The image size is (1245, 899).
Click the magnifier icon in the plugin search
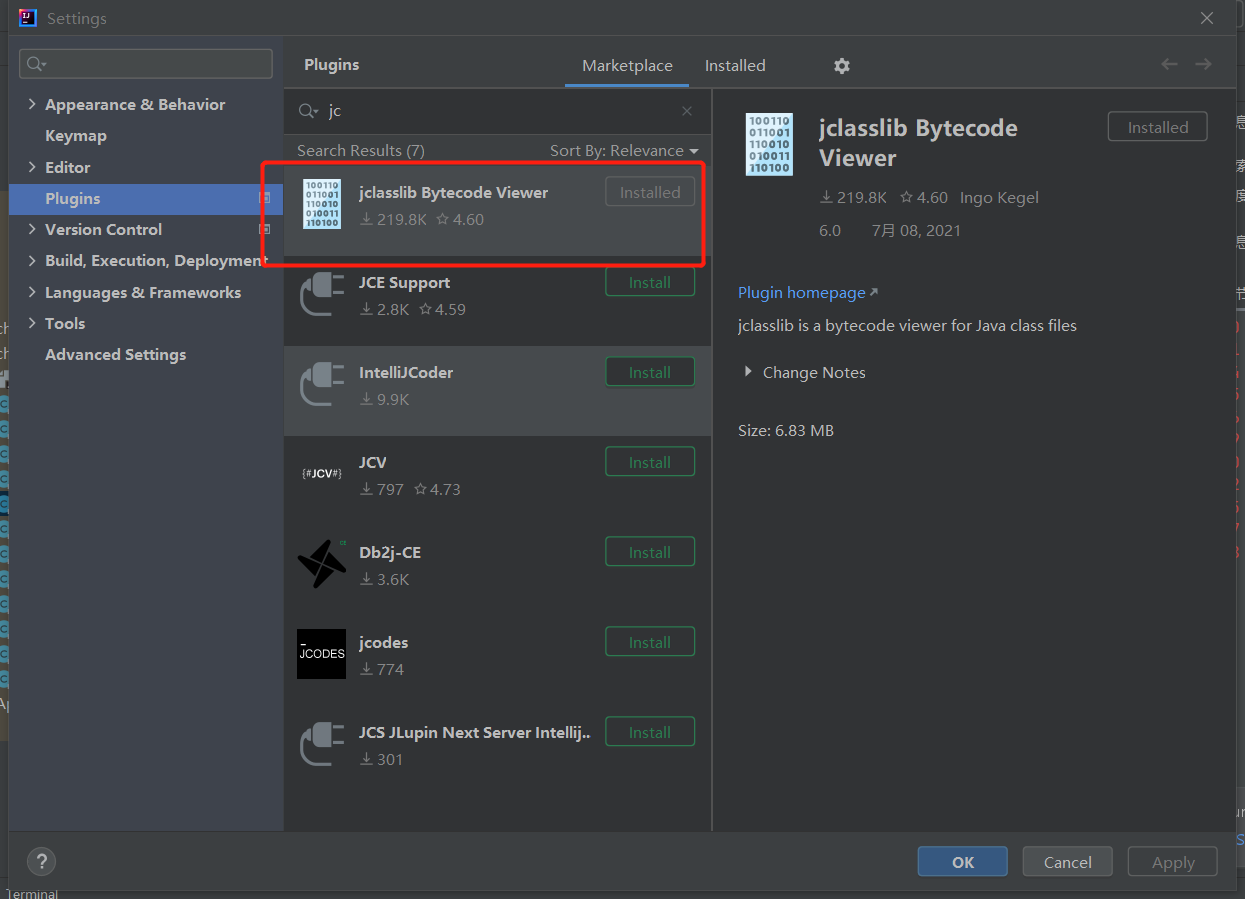[310, 111]
